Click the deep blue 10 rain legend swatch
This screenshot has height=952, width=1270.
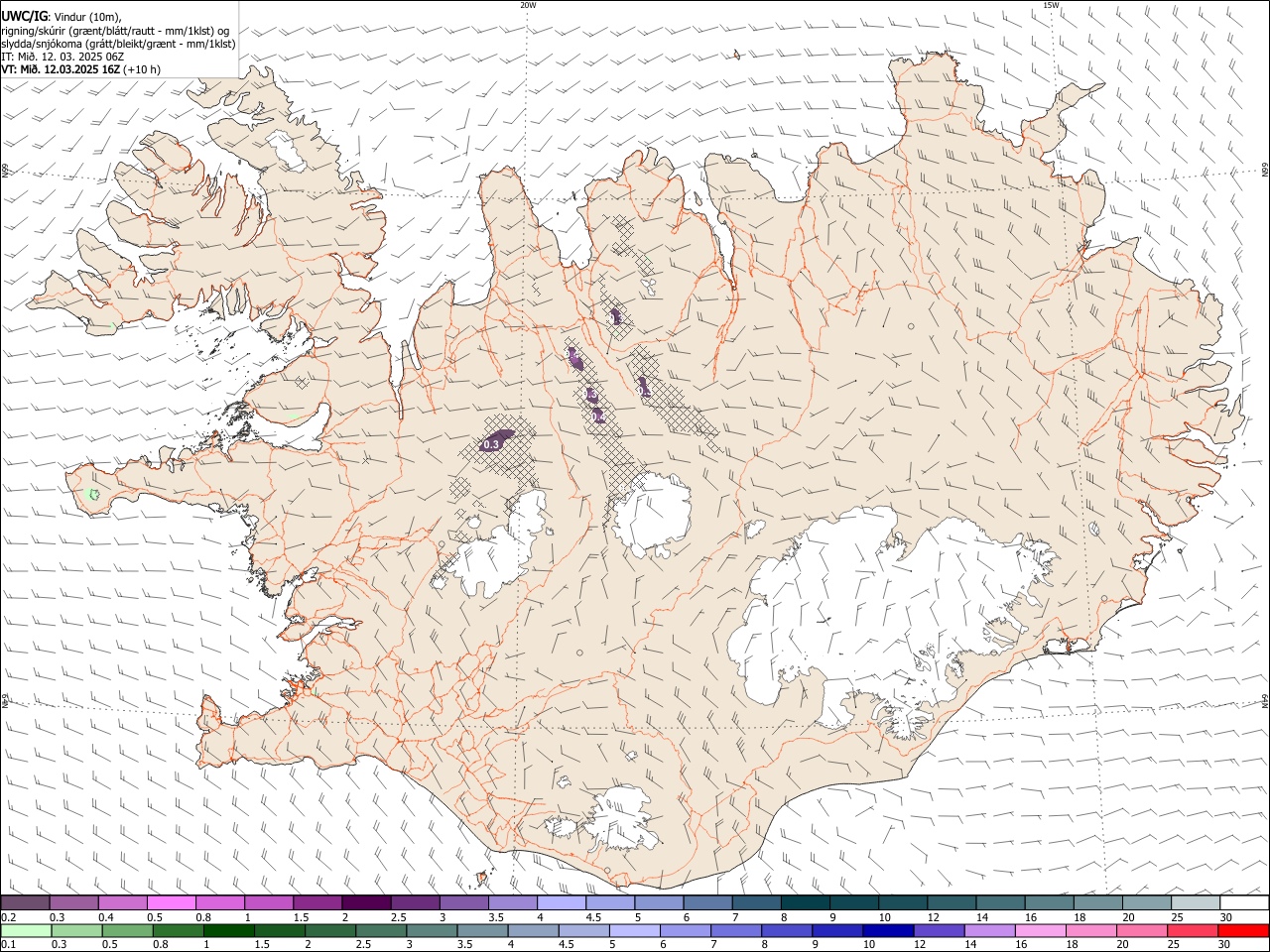point(888,931)
